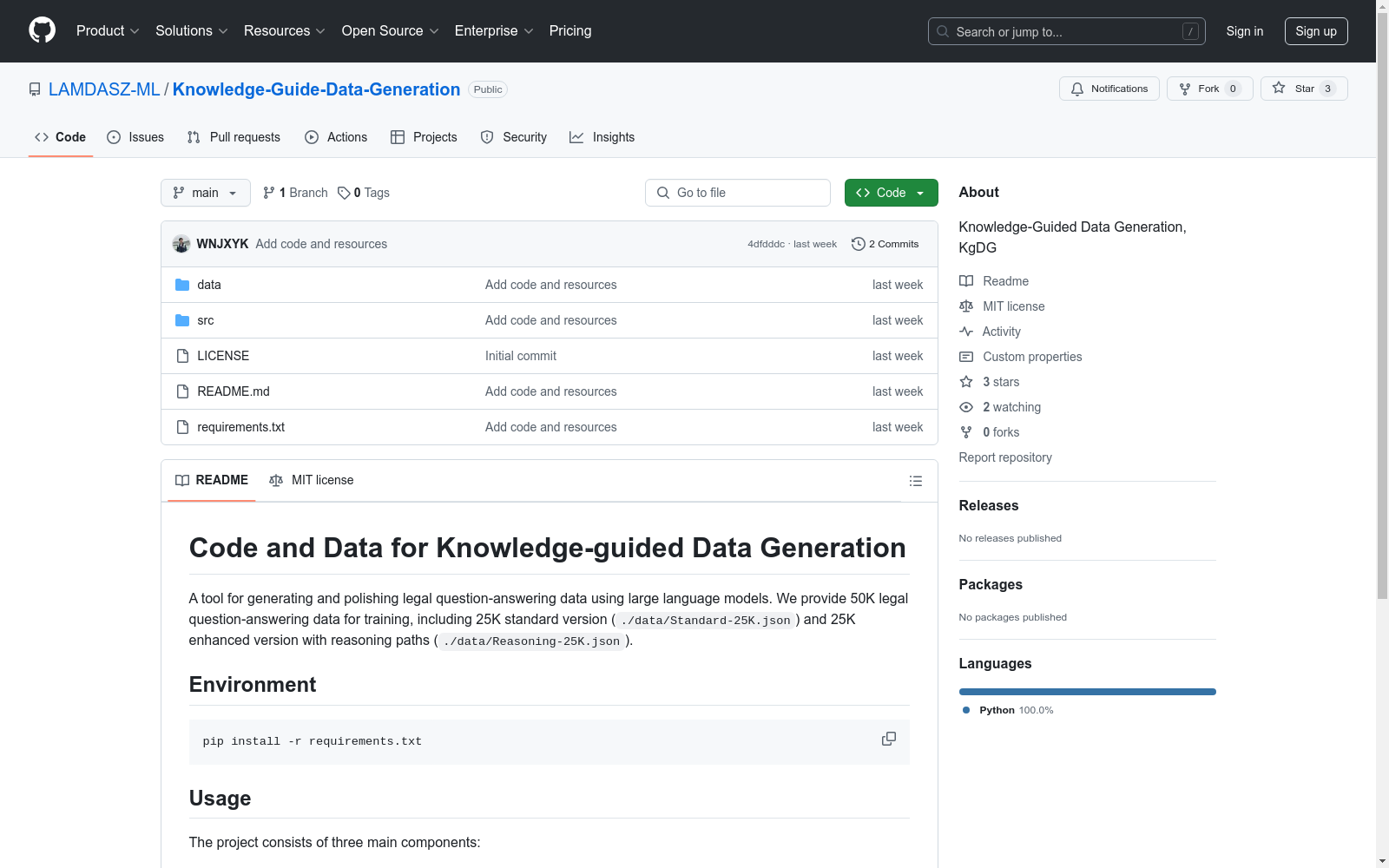Open the data folder
Screen dimensions: 1389x868
pos(208,285)
